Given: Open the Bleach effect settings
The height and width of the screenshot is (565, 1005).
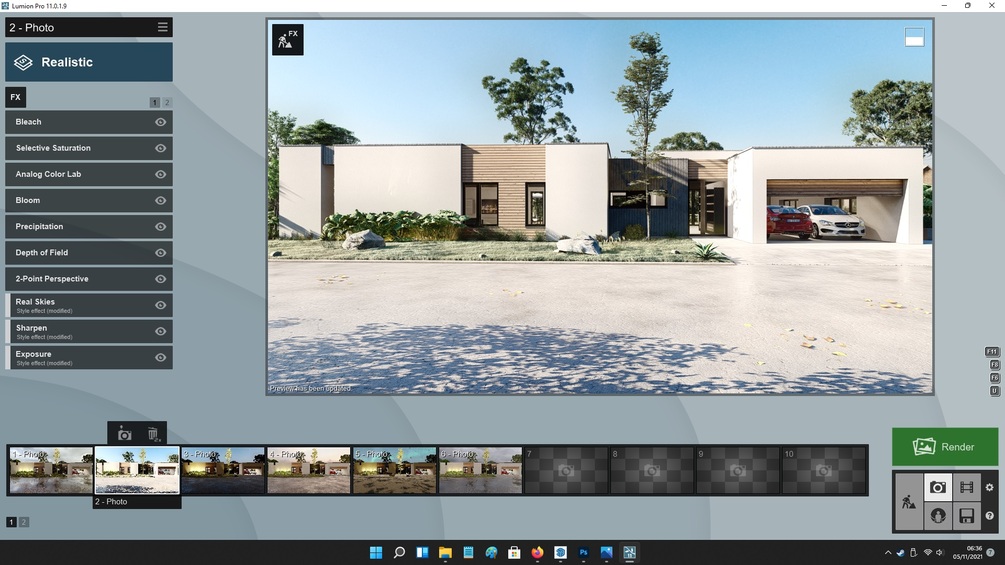Looking at the screenshot, I should tap(88, 122).
